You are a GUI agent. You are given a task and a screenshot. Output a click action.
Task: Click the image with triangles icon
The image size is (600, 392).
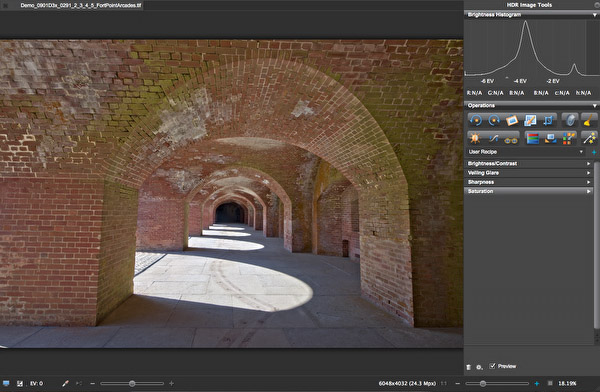(x=551, y=138)
